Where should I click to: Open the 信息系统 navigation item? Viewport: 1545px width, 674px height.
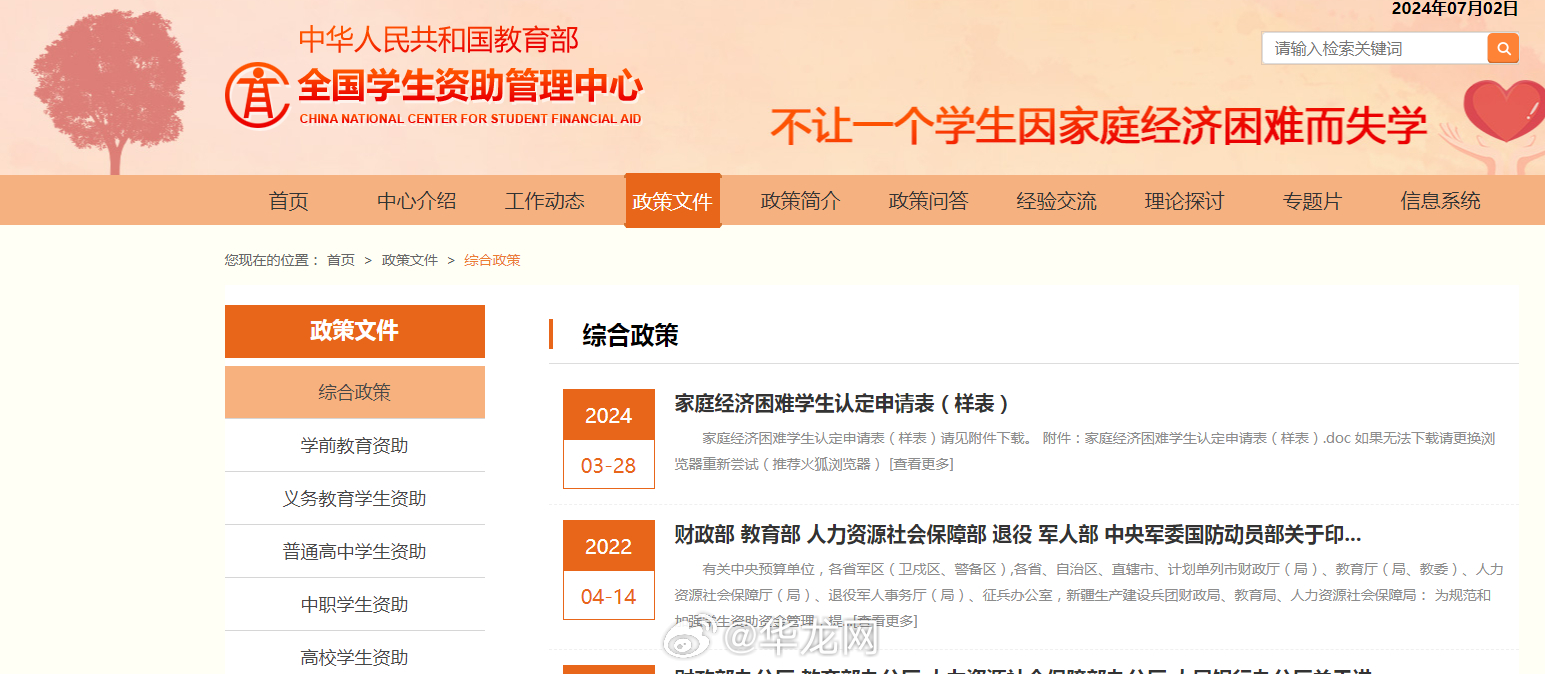[1441, 201]
